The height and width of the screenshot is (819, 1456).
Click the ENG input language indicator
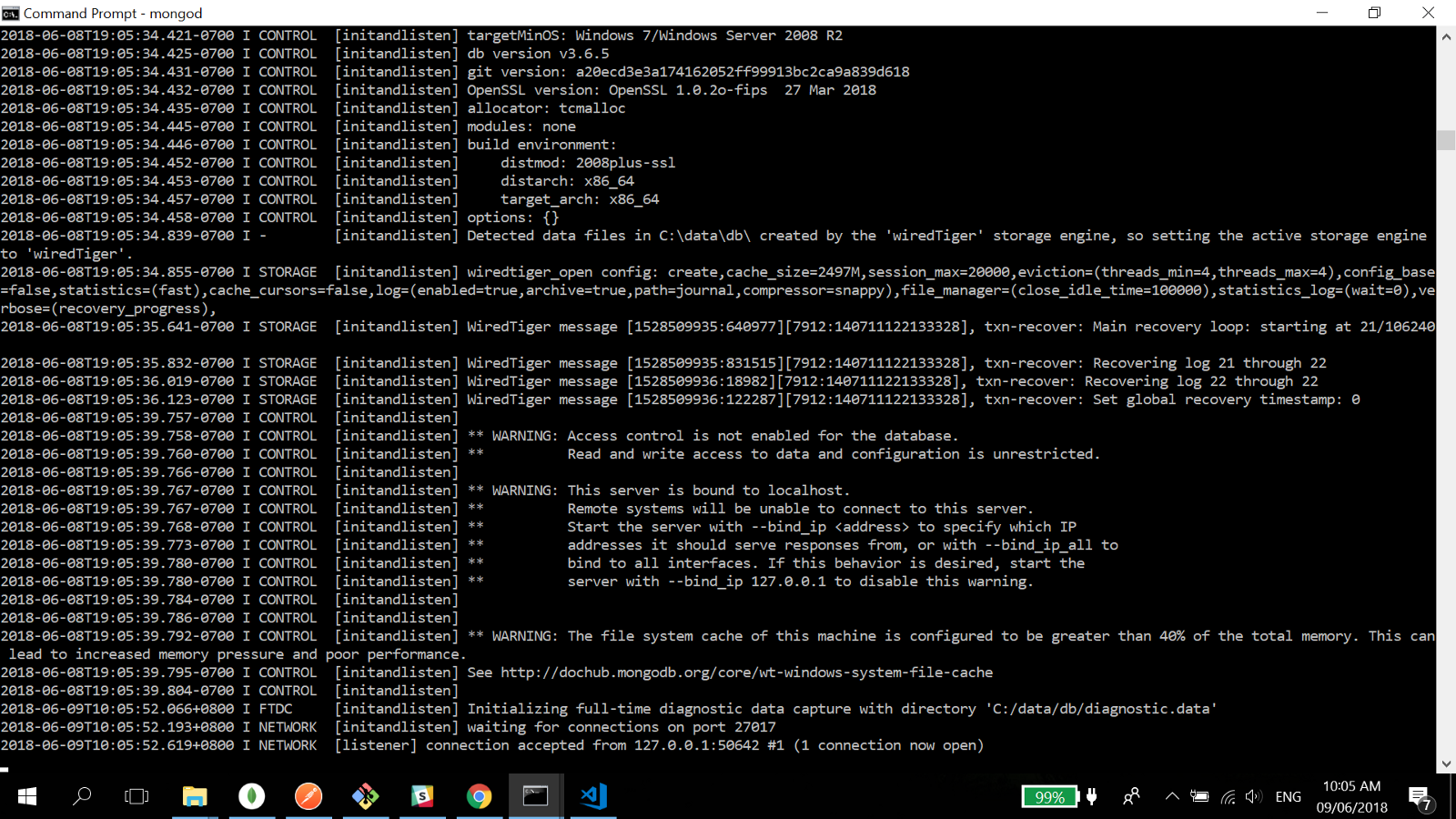coord(1289,797)
